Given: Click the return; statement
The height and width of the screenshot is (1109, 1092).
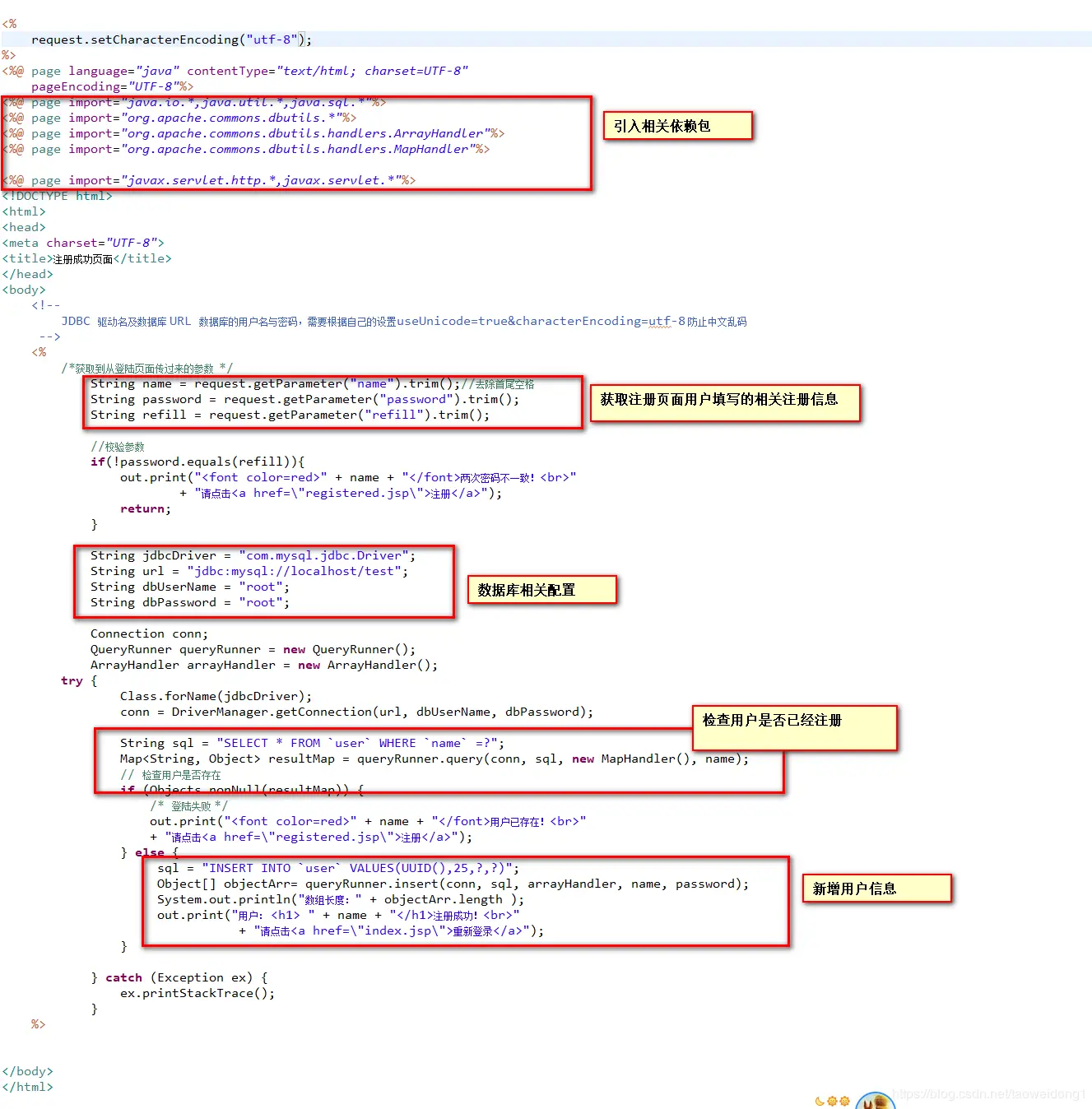Looking at the screenshot, I should [146, 508].
